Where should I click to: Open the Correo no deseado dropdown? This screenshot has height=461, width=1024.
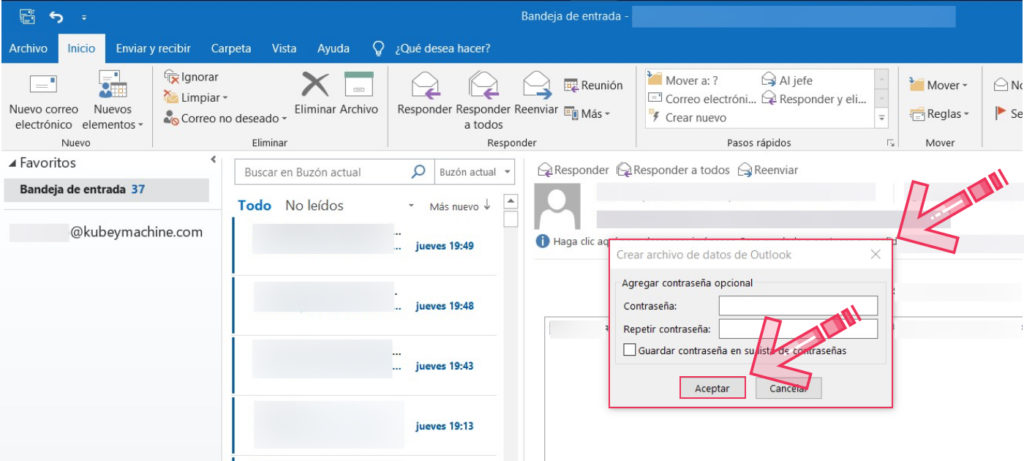225,118
